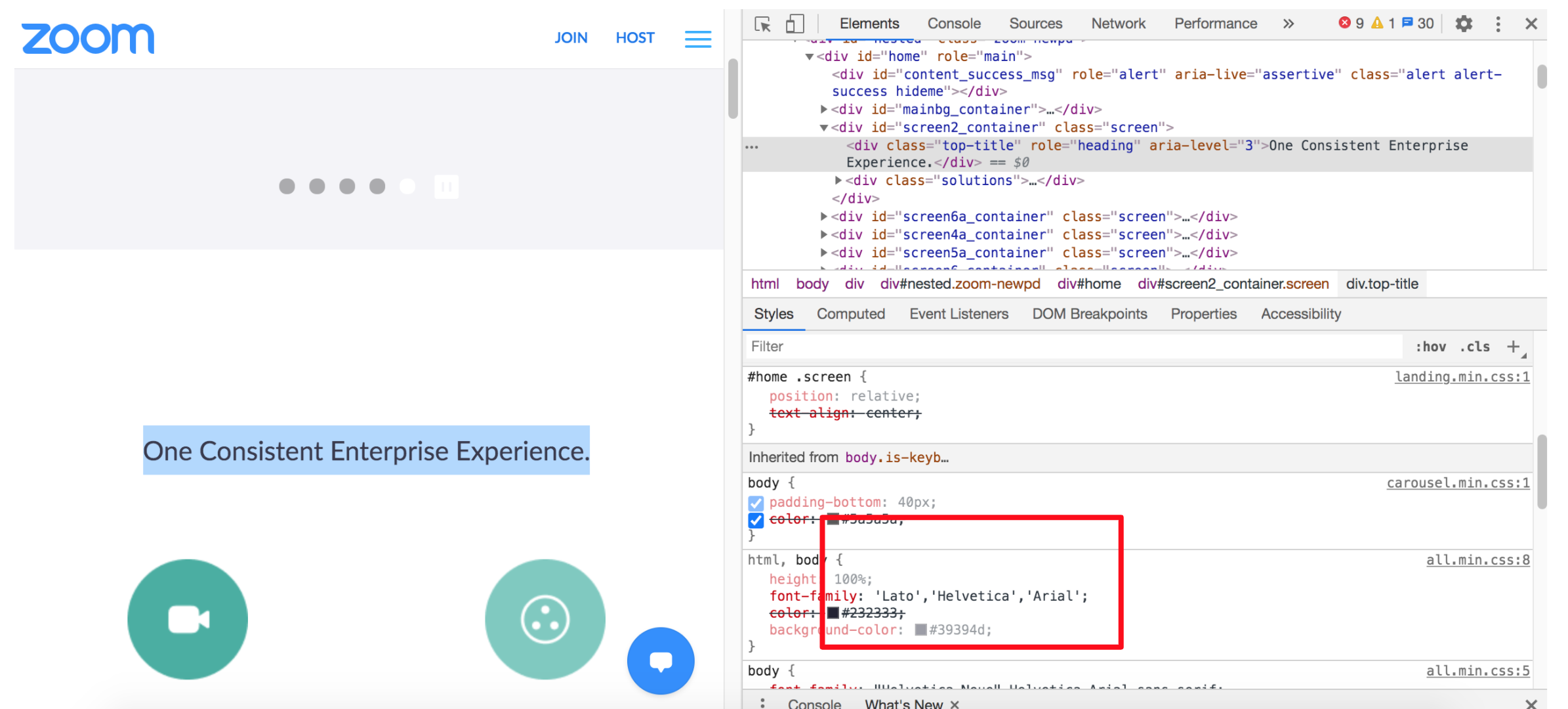Expand the mainbg_container div node
The height and width of the screenshot is (709, 1568).
coord(824,110)
